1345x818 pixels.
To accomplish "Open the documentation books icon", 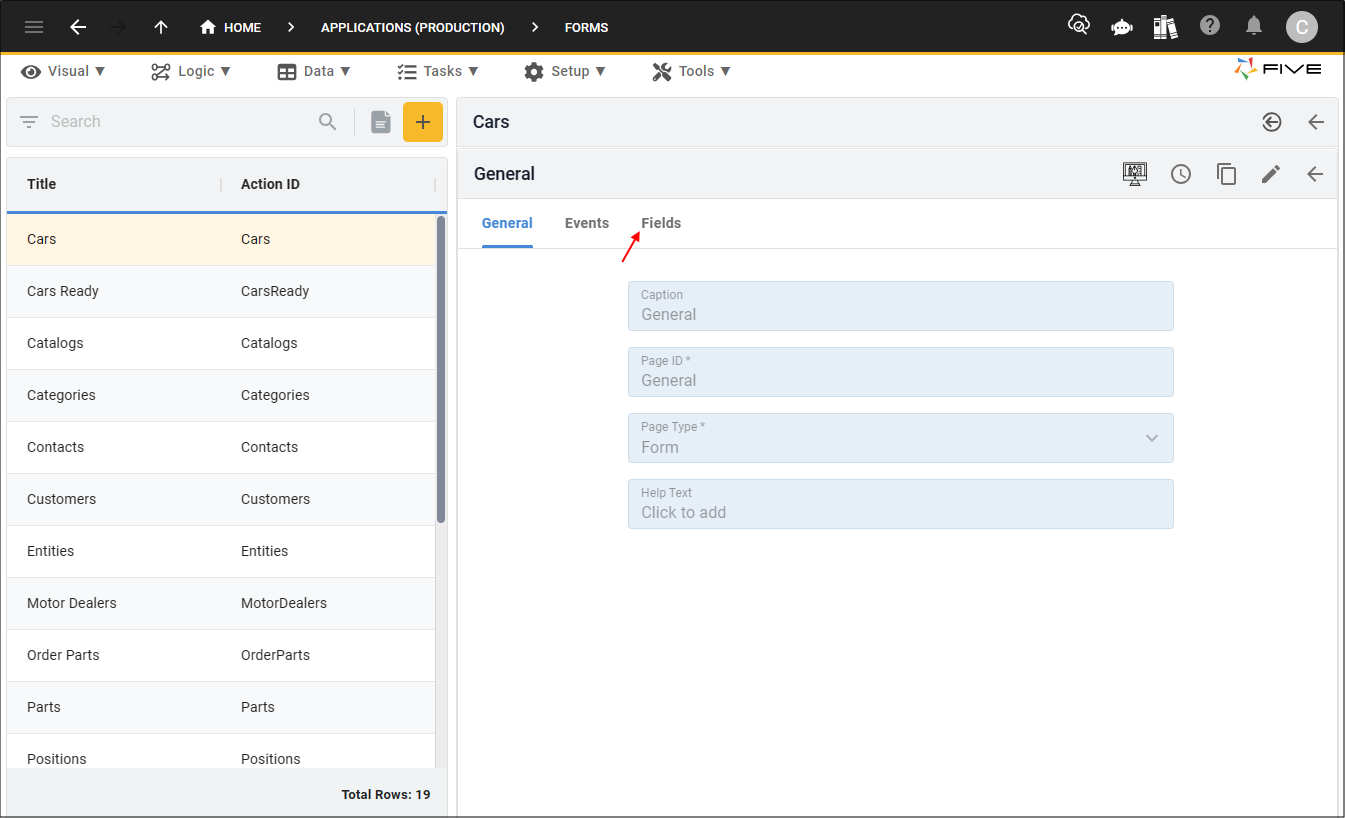I will coord(1165,27).
